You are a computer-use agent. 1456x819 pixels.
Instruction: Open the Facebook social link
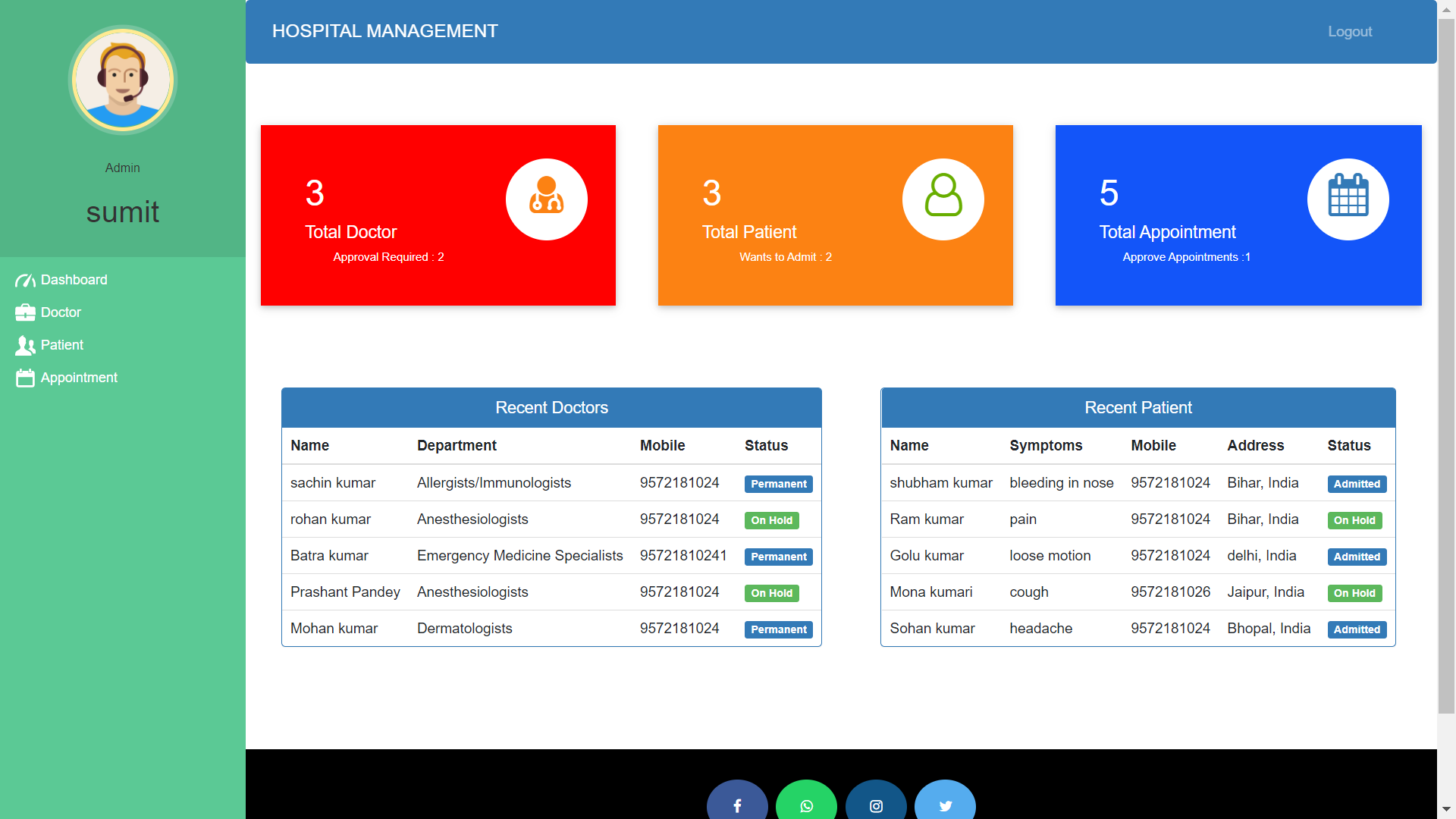click(737, 805)
